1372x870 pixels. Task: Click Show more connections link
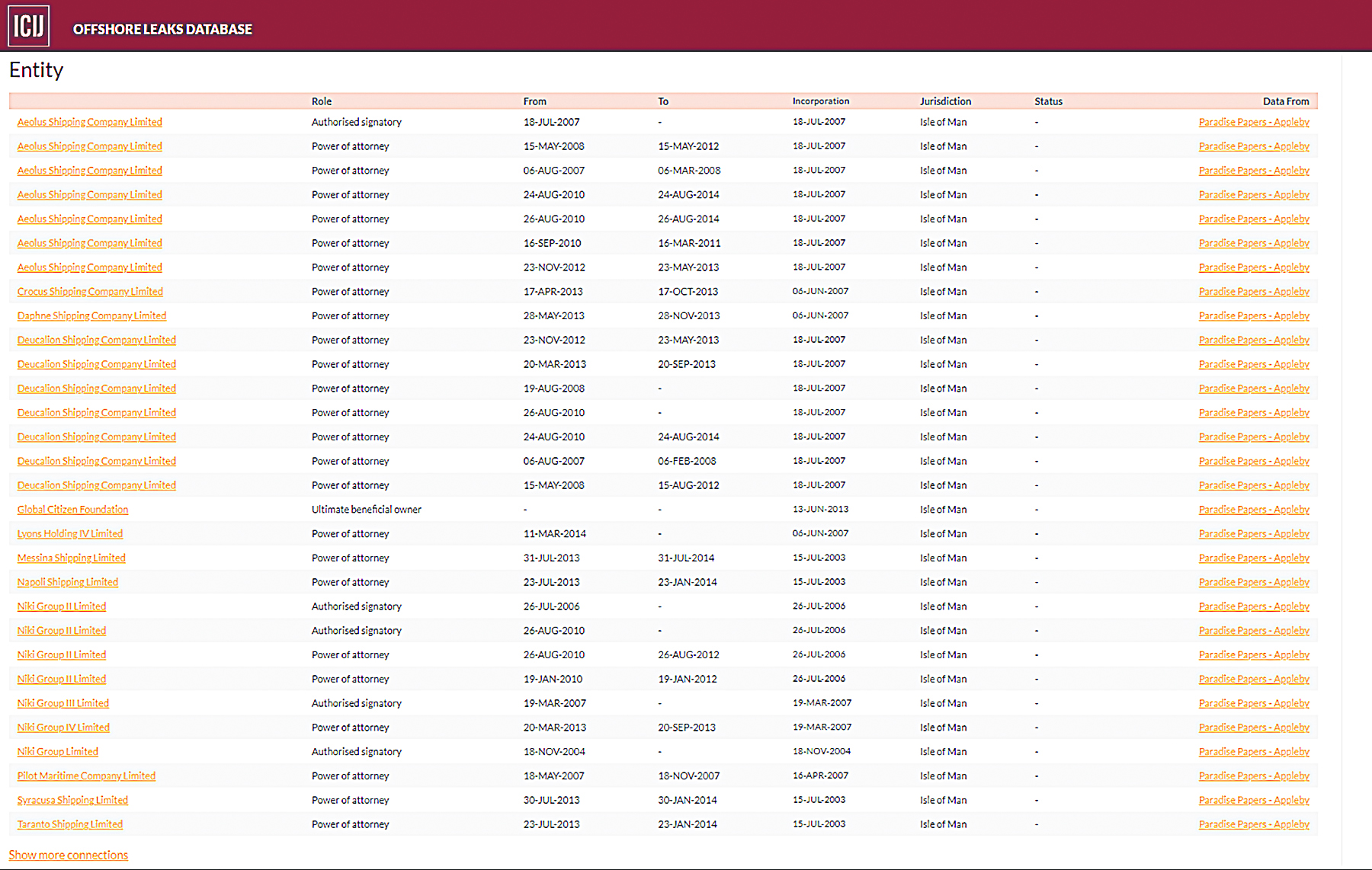(69, 856)
